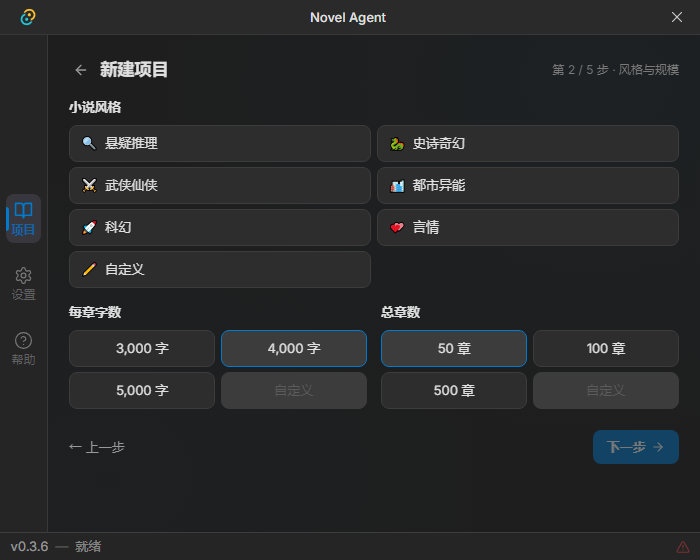Select the 悬疑推理 novel style
Viewport: 700px width, 560px height.
(x=220, y=143)
